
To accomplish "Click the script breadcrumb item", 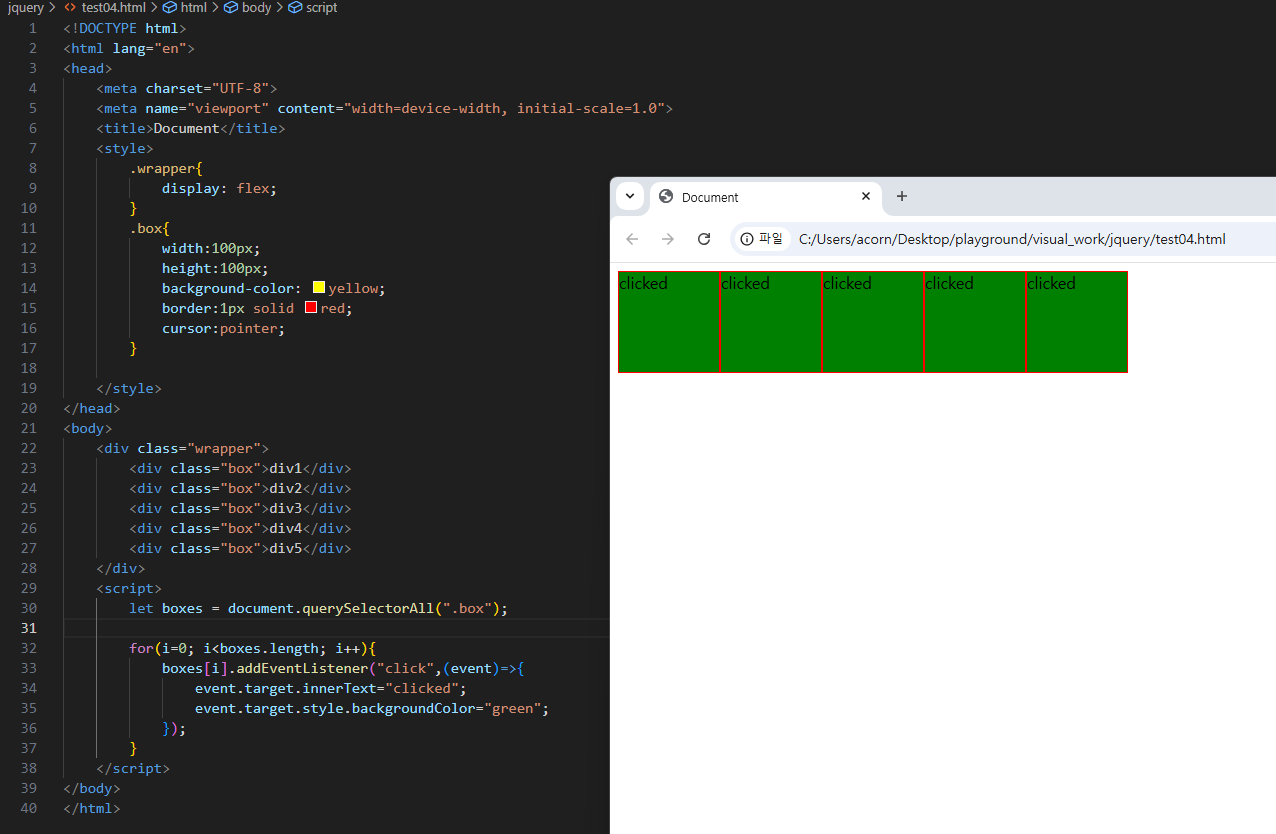I will (313, 7).
